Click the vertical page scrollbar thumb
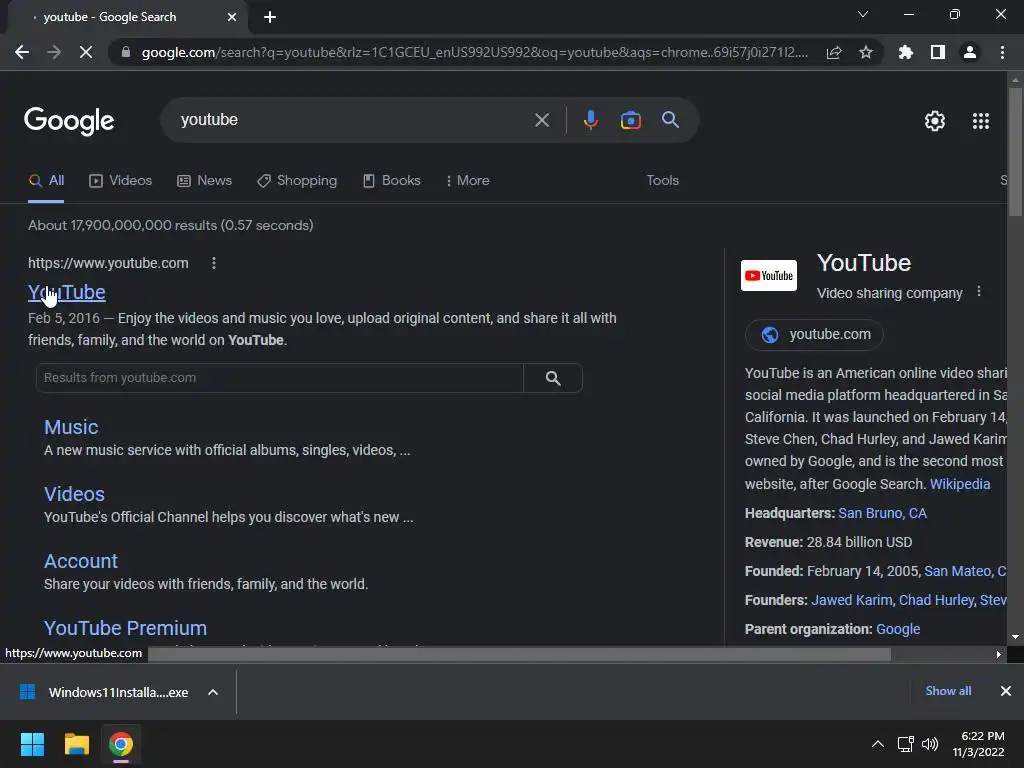The width and height of the screenshot is (1024, 768). pos(1015,152)
